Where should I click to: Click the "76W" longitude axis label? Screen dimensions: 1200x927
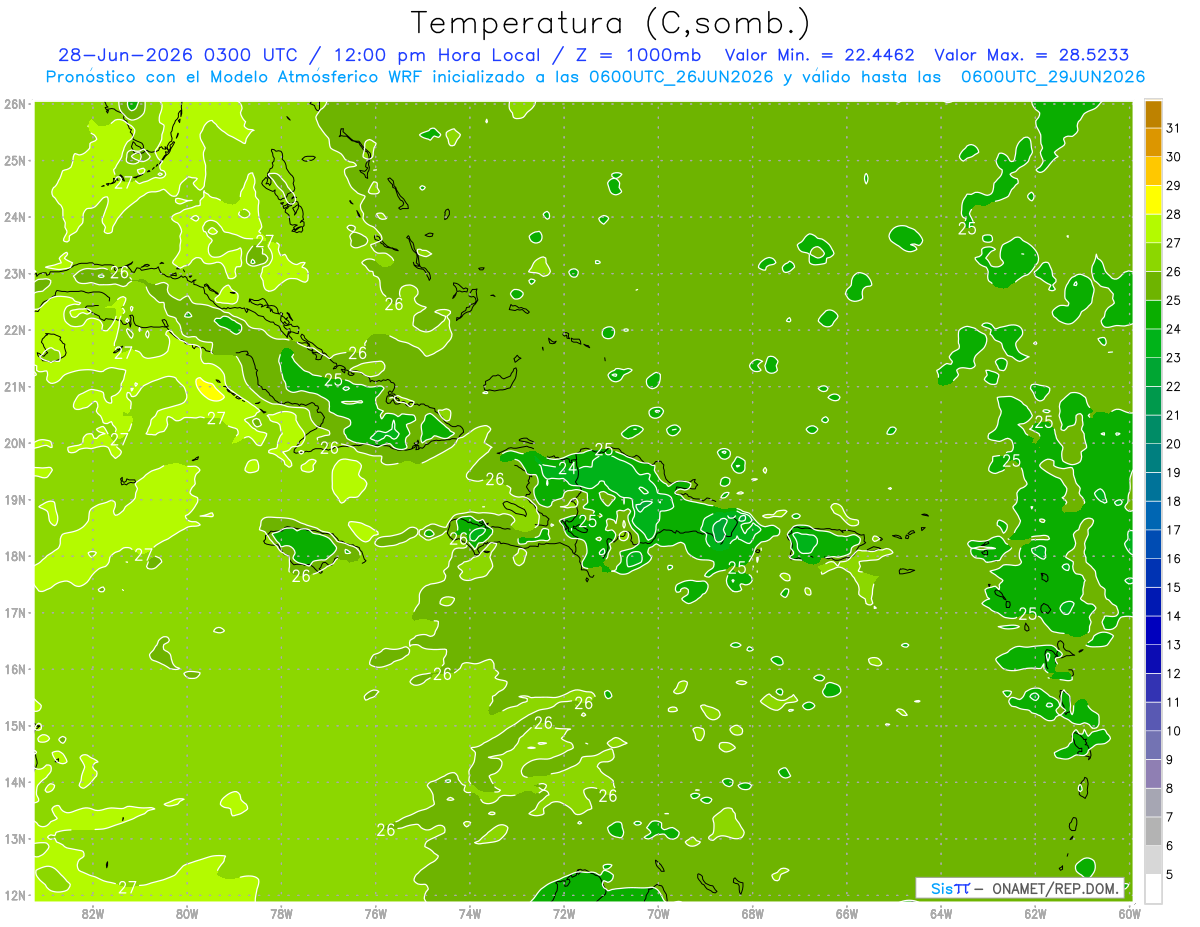(x=376, y=913)
